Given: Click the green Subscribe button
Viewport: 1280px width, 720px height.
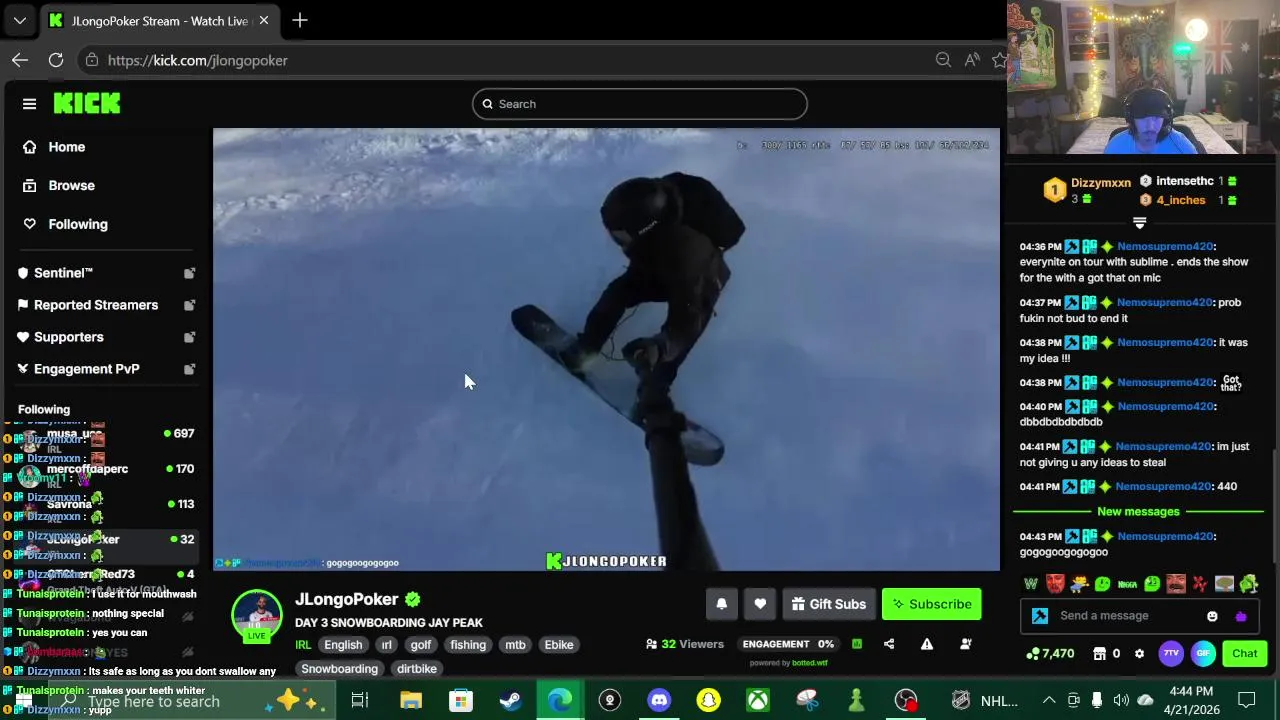Looking at the screenshot, I should 932,604.
